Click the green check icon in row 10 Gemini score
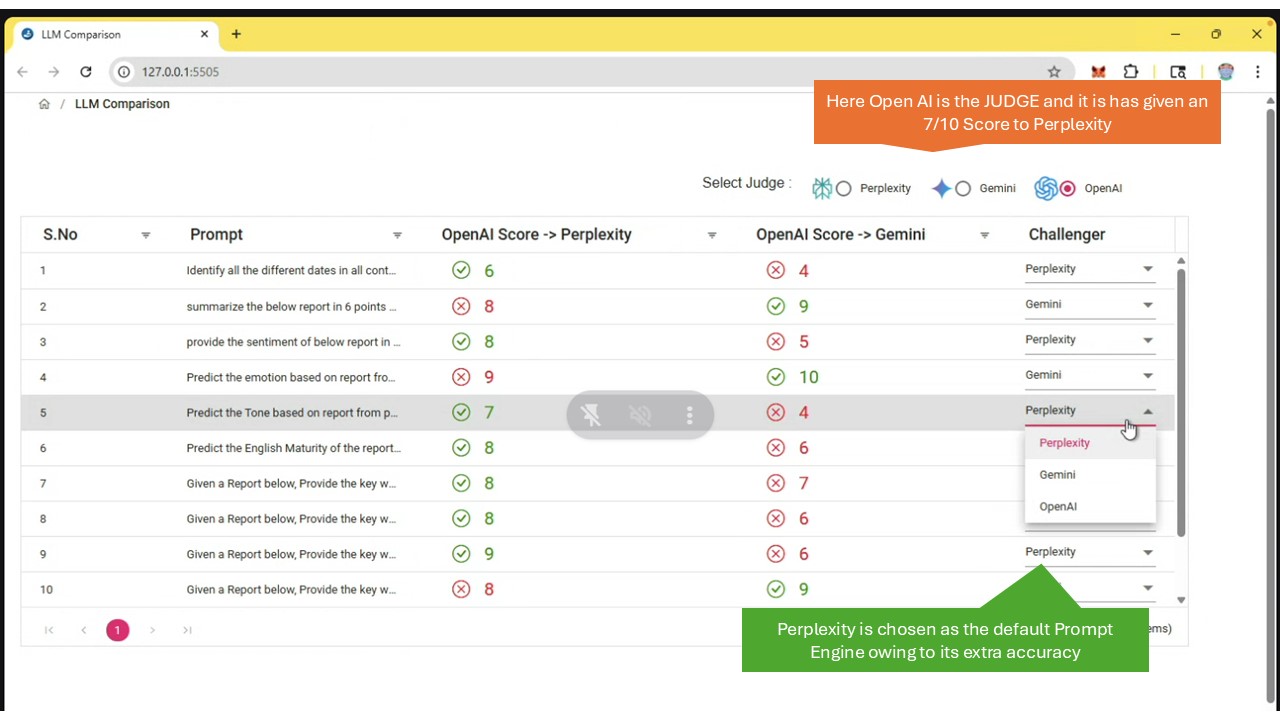 [x=775, y=589]
